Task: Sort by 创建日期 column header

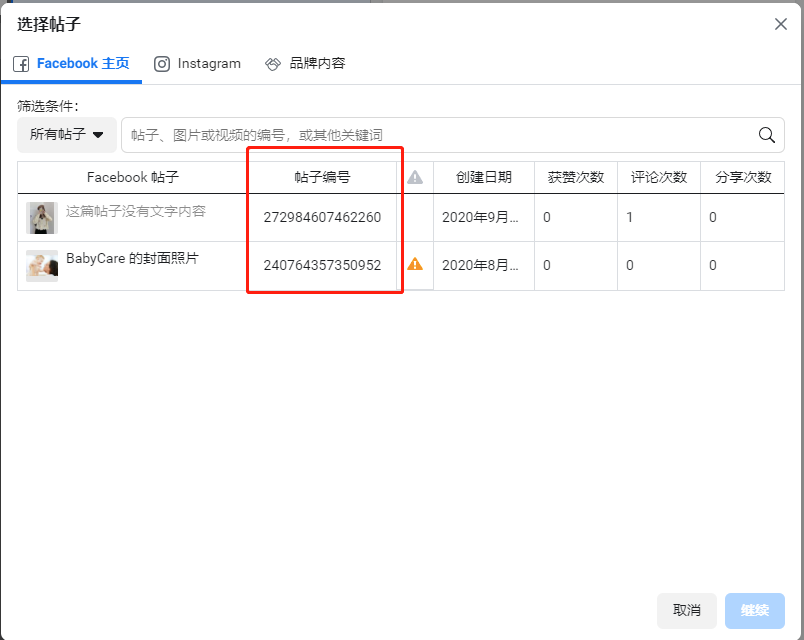Action: (x=484, y=177)
